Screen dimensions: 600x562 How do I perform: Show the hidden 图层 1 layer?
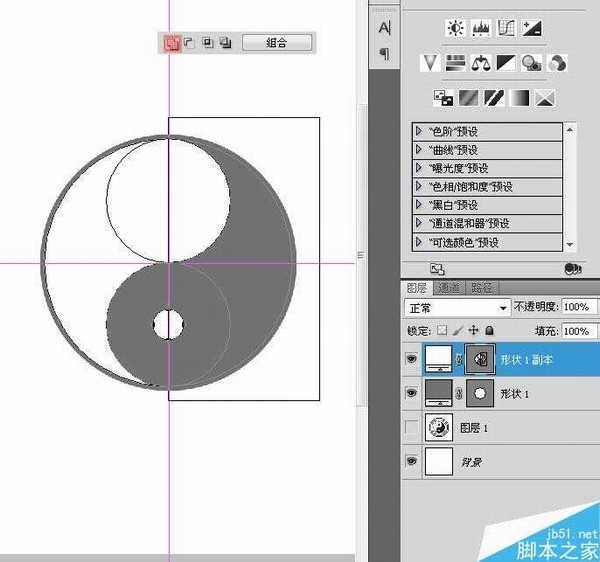pos(411,428)
